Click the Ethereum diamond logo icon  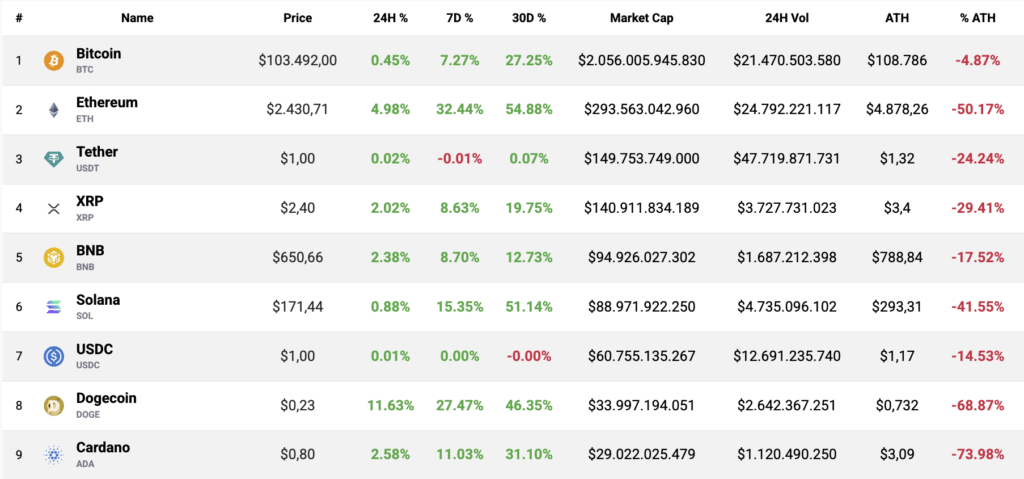point(54,110)
